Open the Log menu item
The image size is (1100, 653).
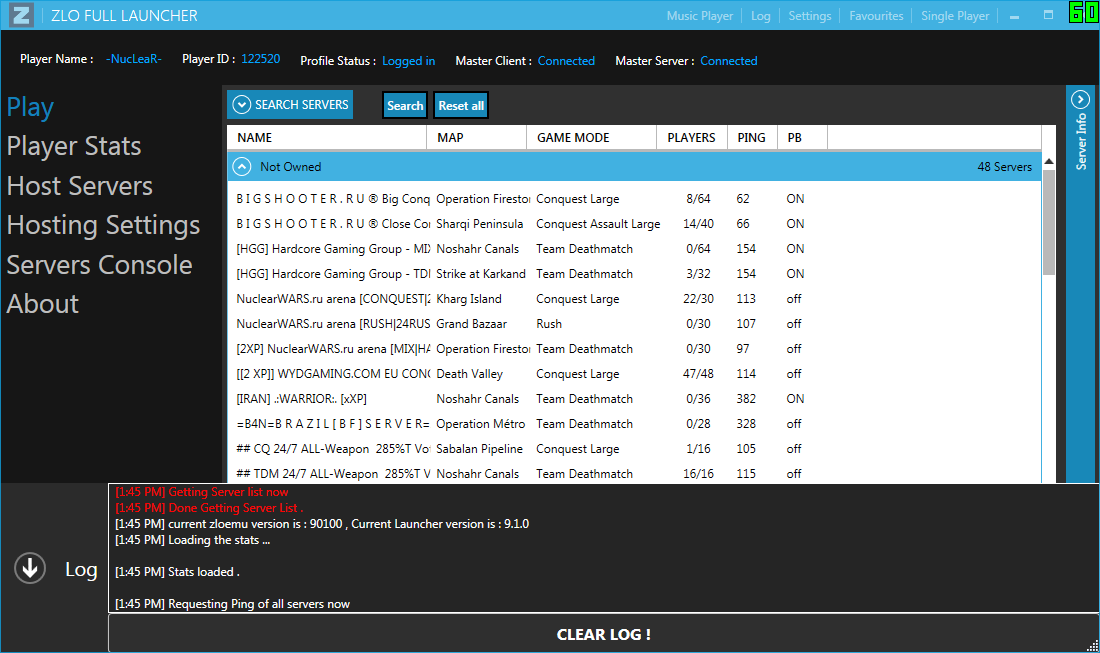[760, 15]
